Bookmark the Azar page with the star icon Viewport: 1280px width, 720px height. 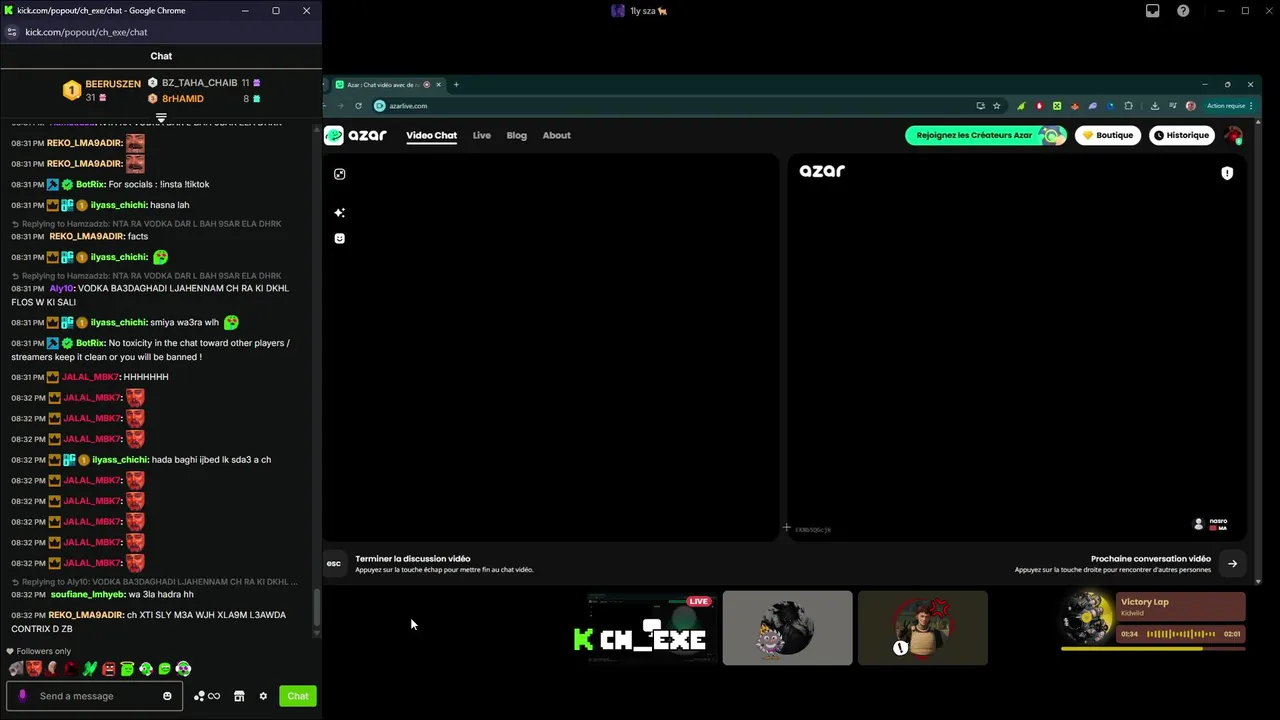(997, 106)
